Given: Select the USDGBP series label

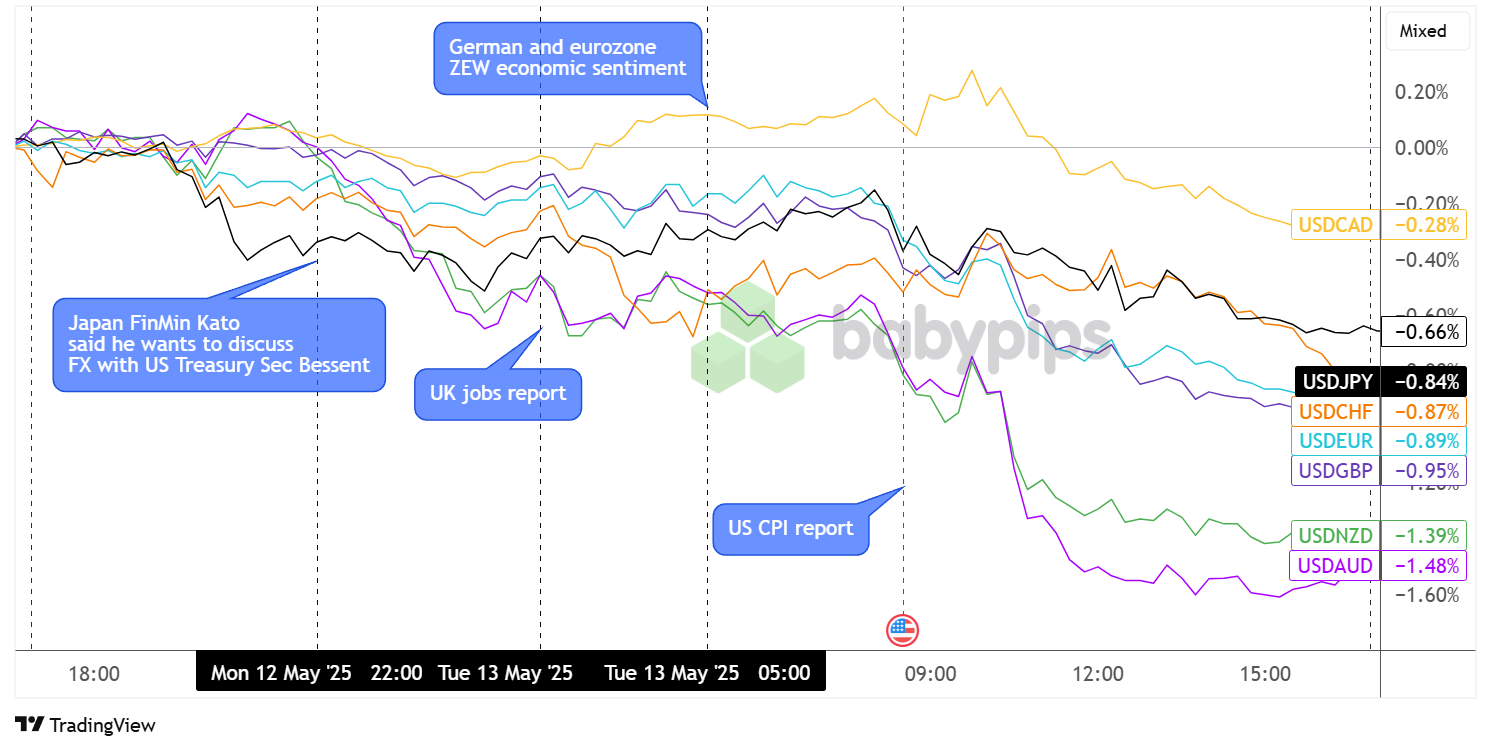Looking at the screenshot, I should tap(1335, 470).
